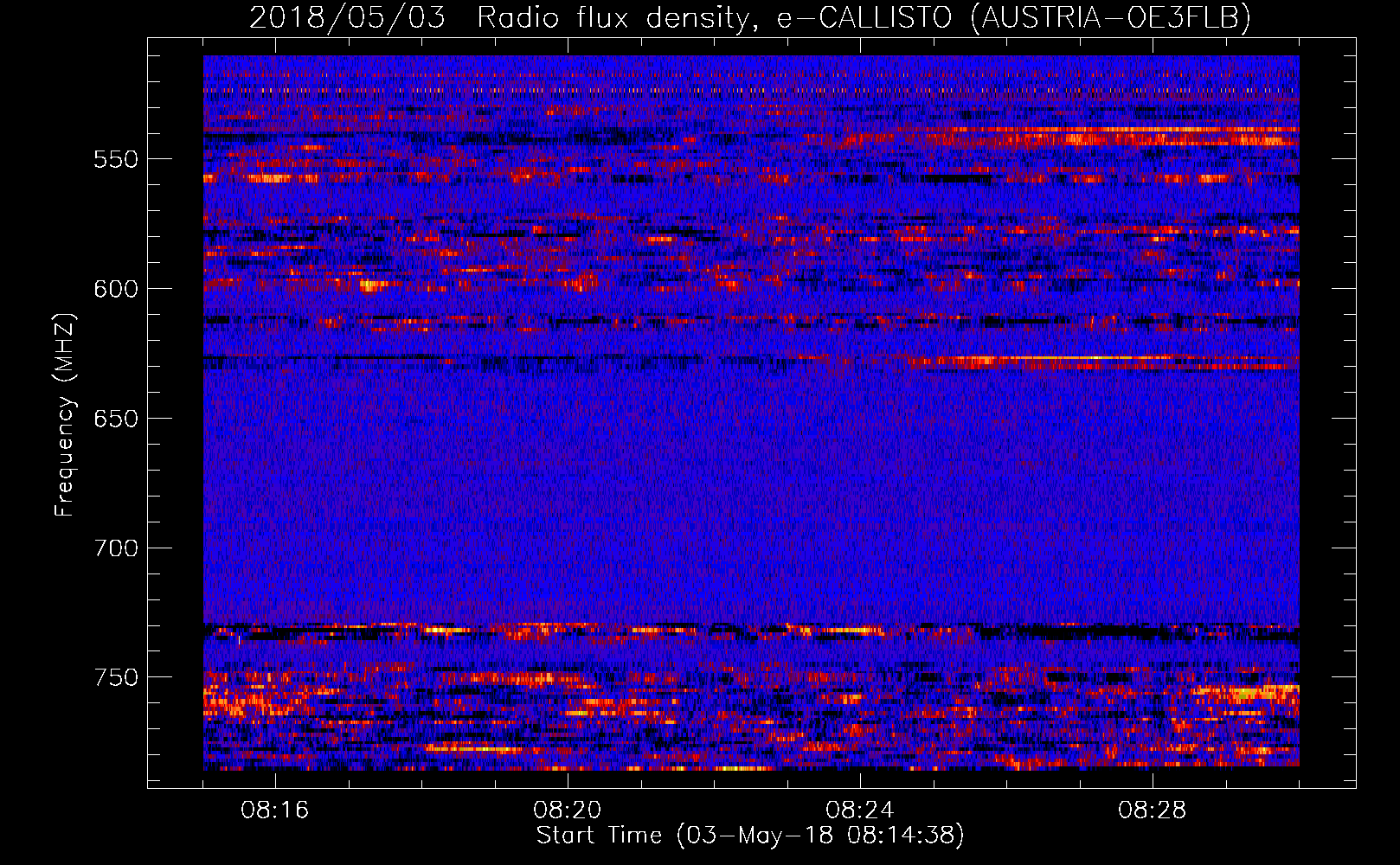Screen dimensions: 1400x865
Task: Click the Start Time axis caption
Action: point(750,836)
